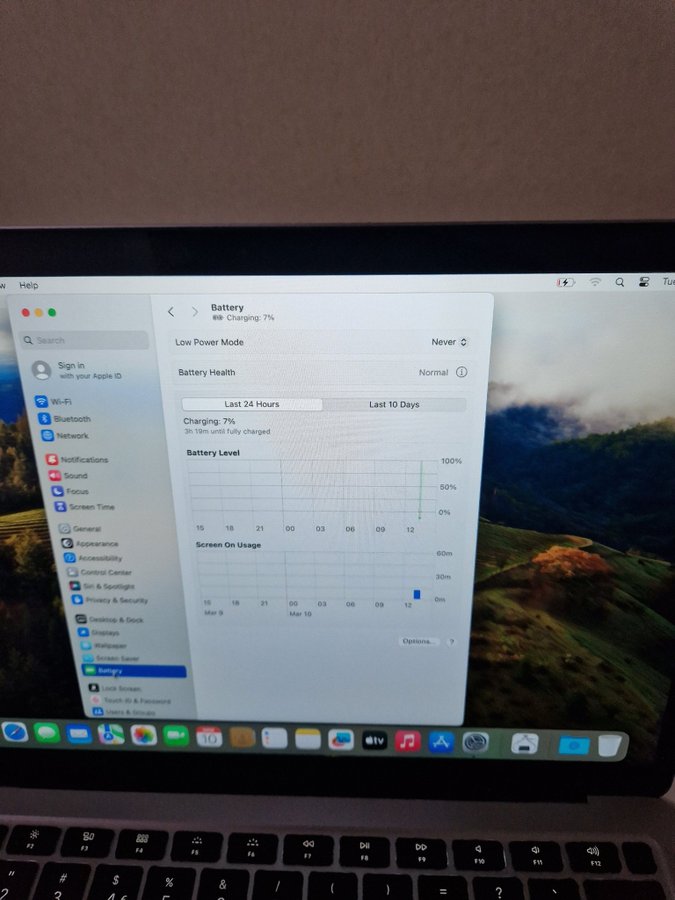Go back using the left chevron arrow
The height and width of the screenshot is (900, 675).
[171, 312]
